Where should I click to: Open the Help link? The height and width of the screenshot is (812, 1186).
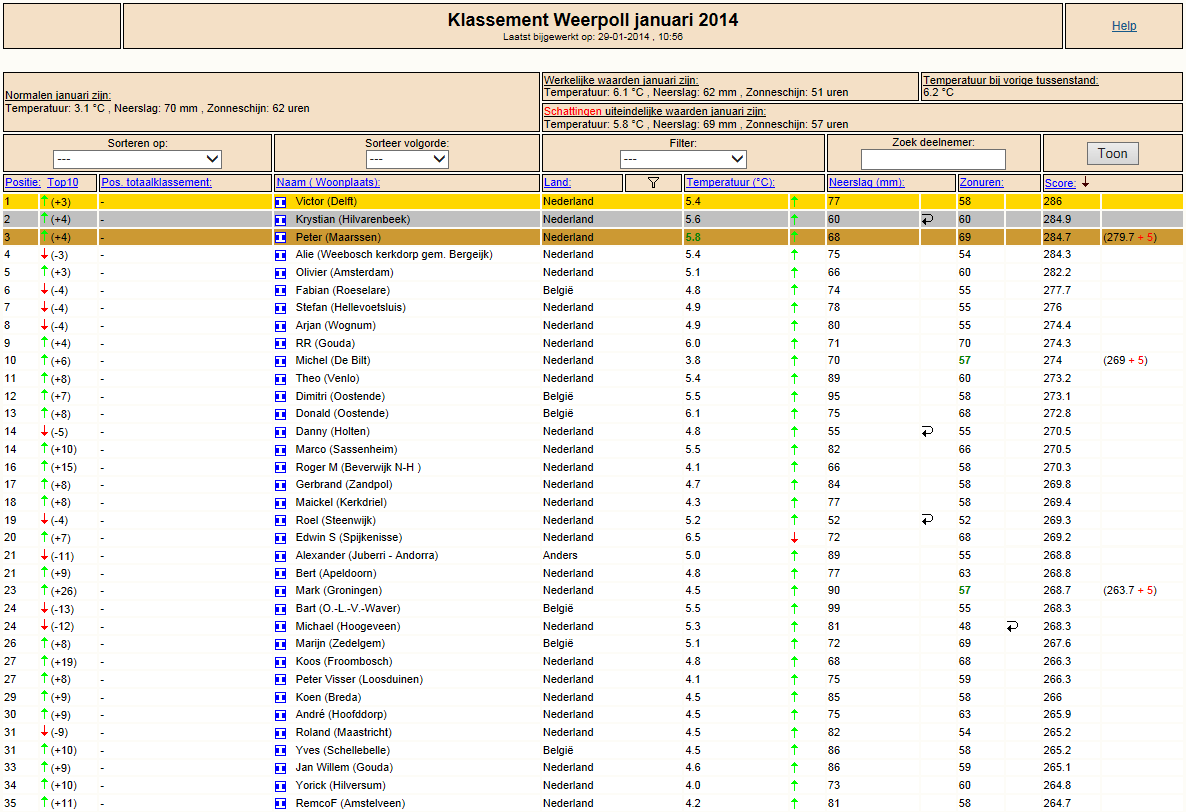(1124, 26)
